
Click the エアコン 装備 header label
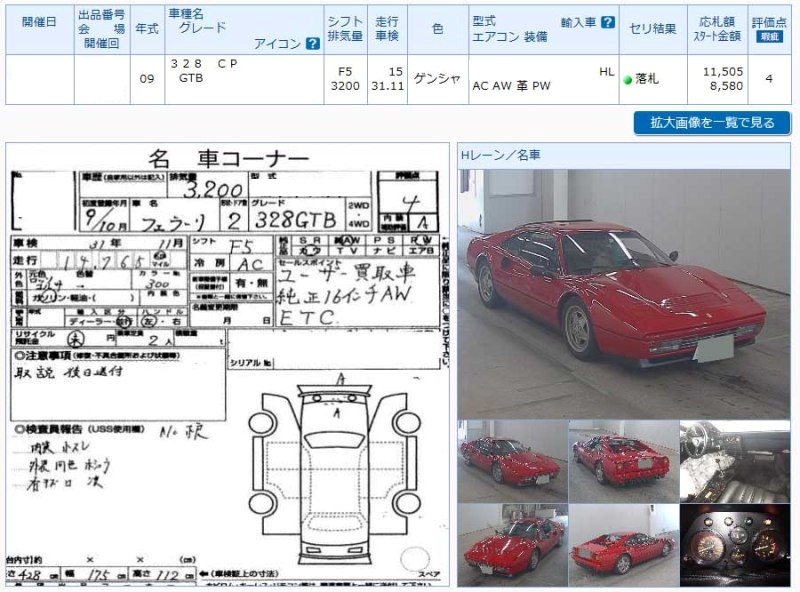[x=510, y=37]
